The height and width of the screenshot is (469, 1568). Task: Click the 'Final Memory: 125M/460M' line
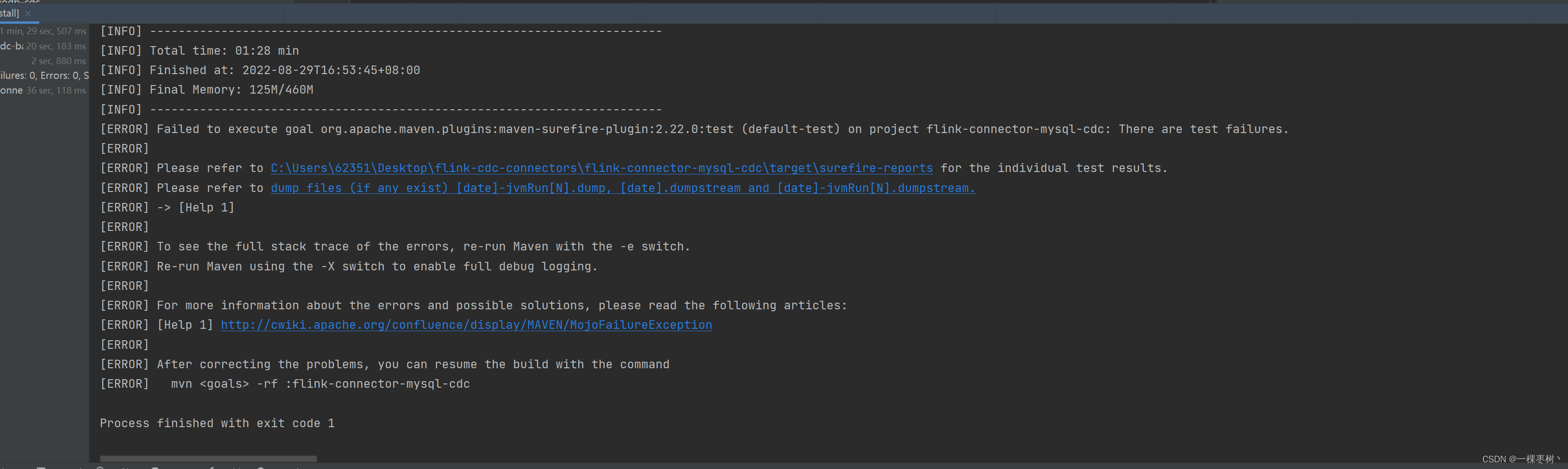click(x=207, y=90)
